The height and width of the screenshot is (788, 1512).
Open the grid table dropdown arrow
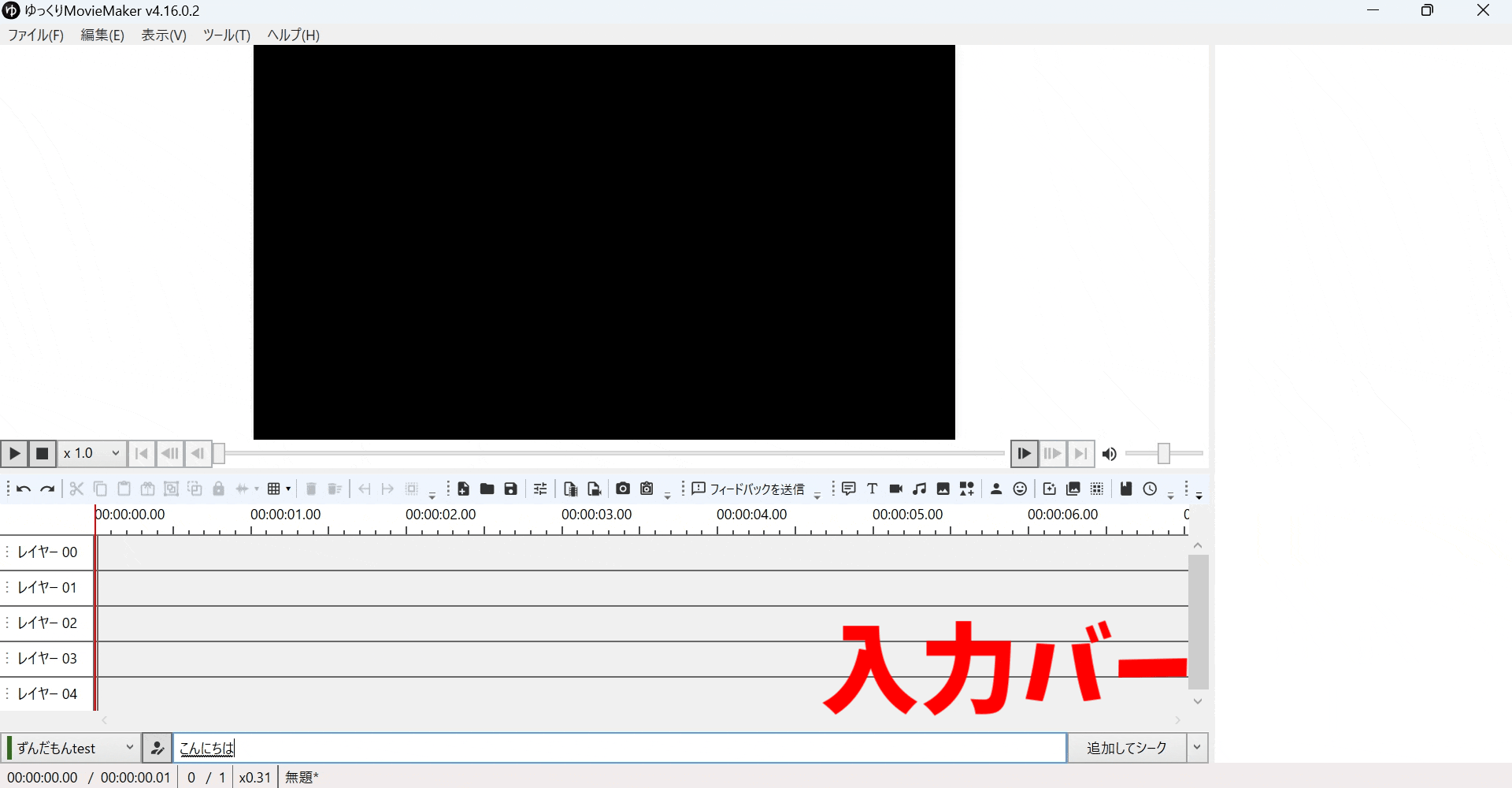(x=288, y=489)
